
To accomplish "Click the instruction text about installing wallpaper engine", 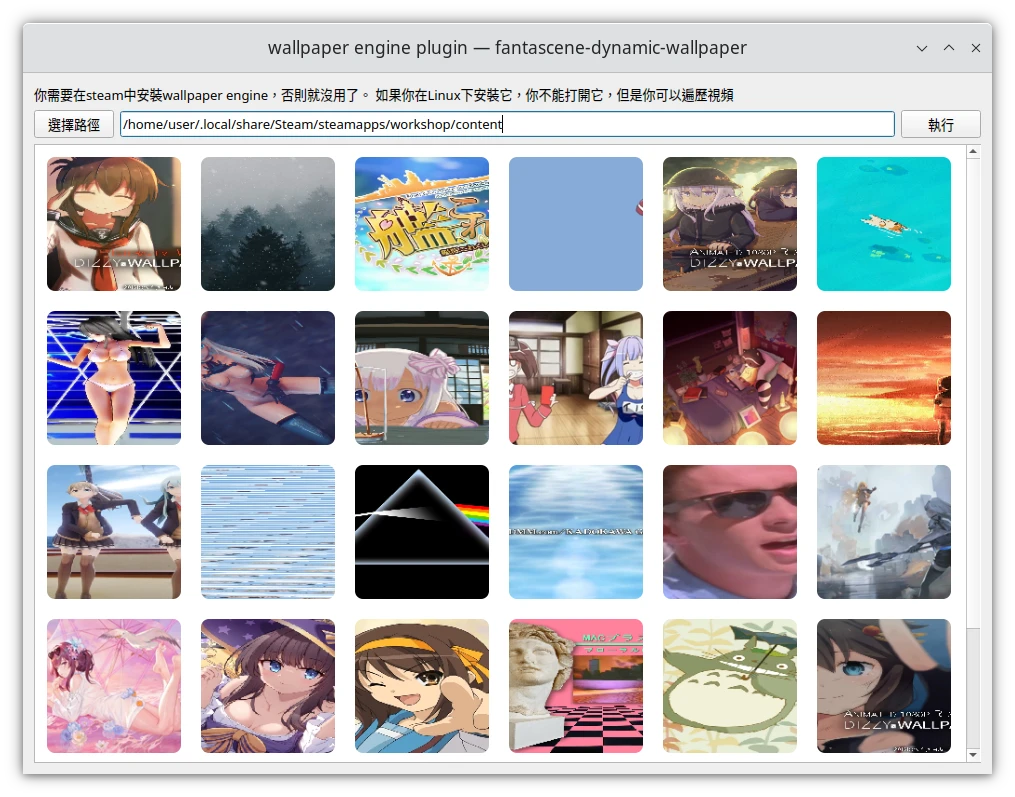I will point(384,95).
